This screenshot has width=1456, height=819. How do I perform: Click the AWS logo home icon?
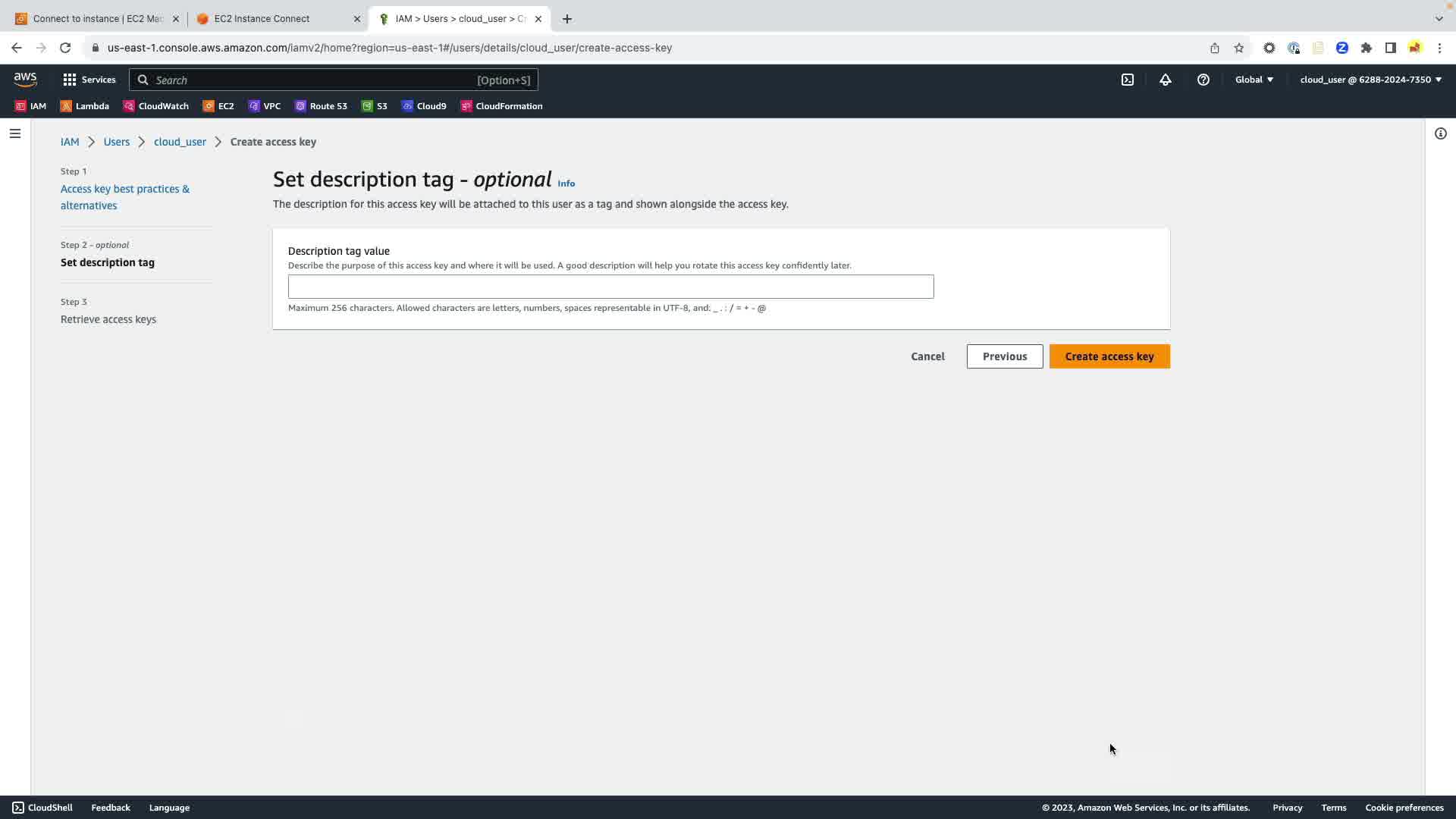coord(25,80)
